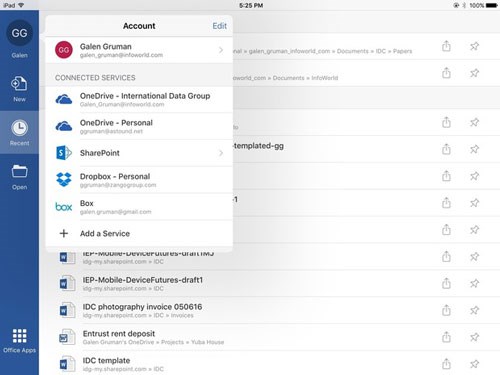Click Add a Service
This screenshot has height=375, width=500.
point(139,233)
